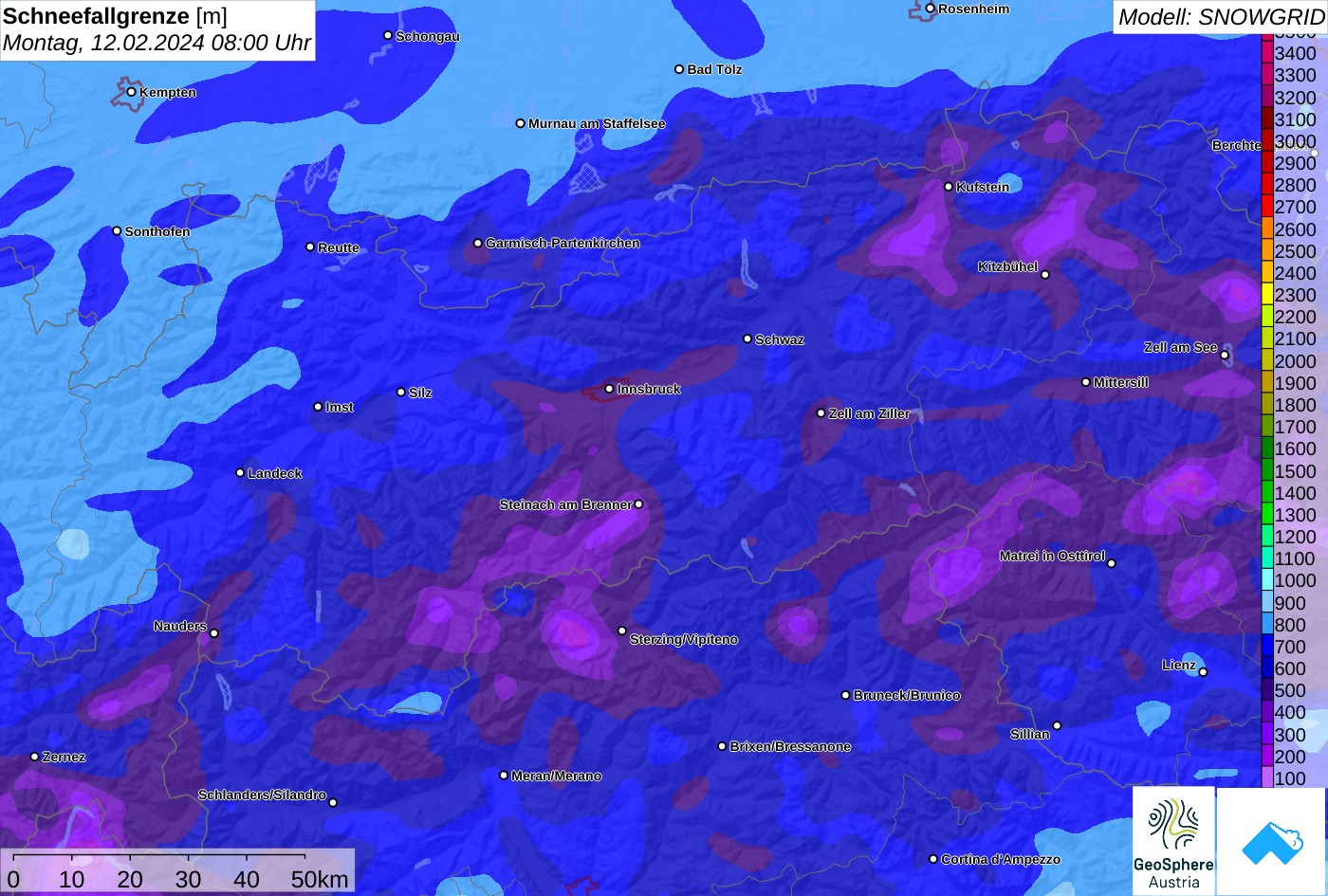Click the Zell am See marker
This screenshot has height=896, width=1328.
(1225, 356)
